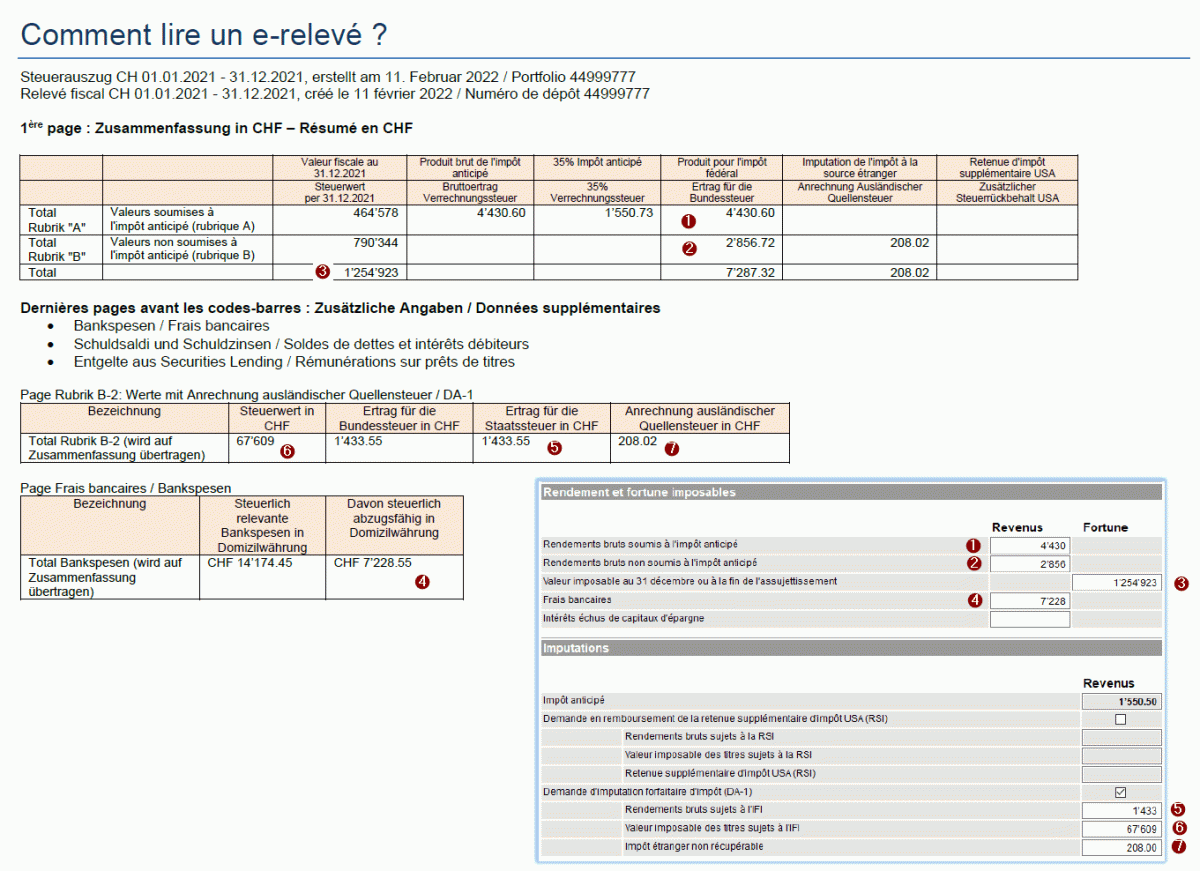Click marker 1 in the Rubrik A row
Screen dimensions: 1200x871
point(688,220)
